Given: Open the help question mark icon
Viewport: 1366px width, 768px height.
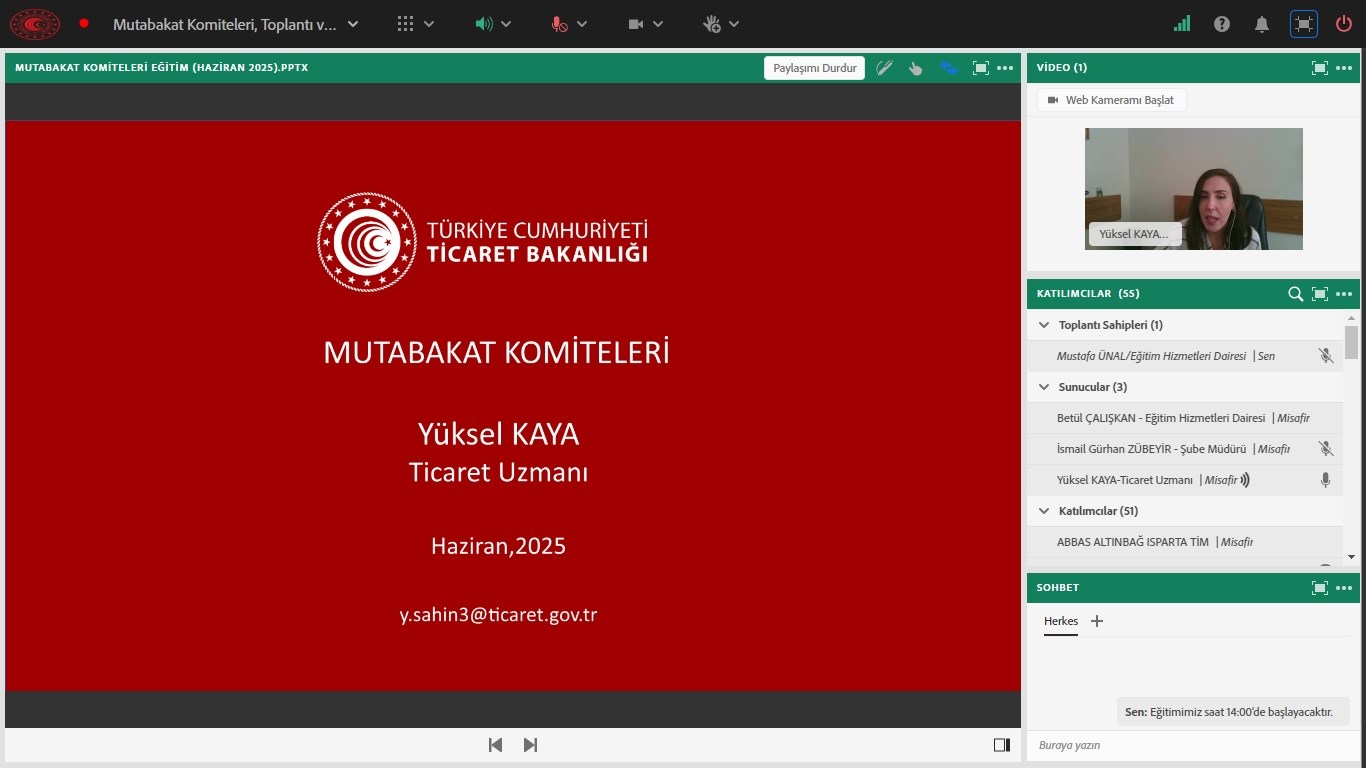Looking at the screenshot, I should tap(1222, 24).
